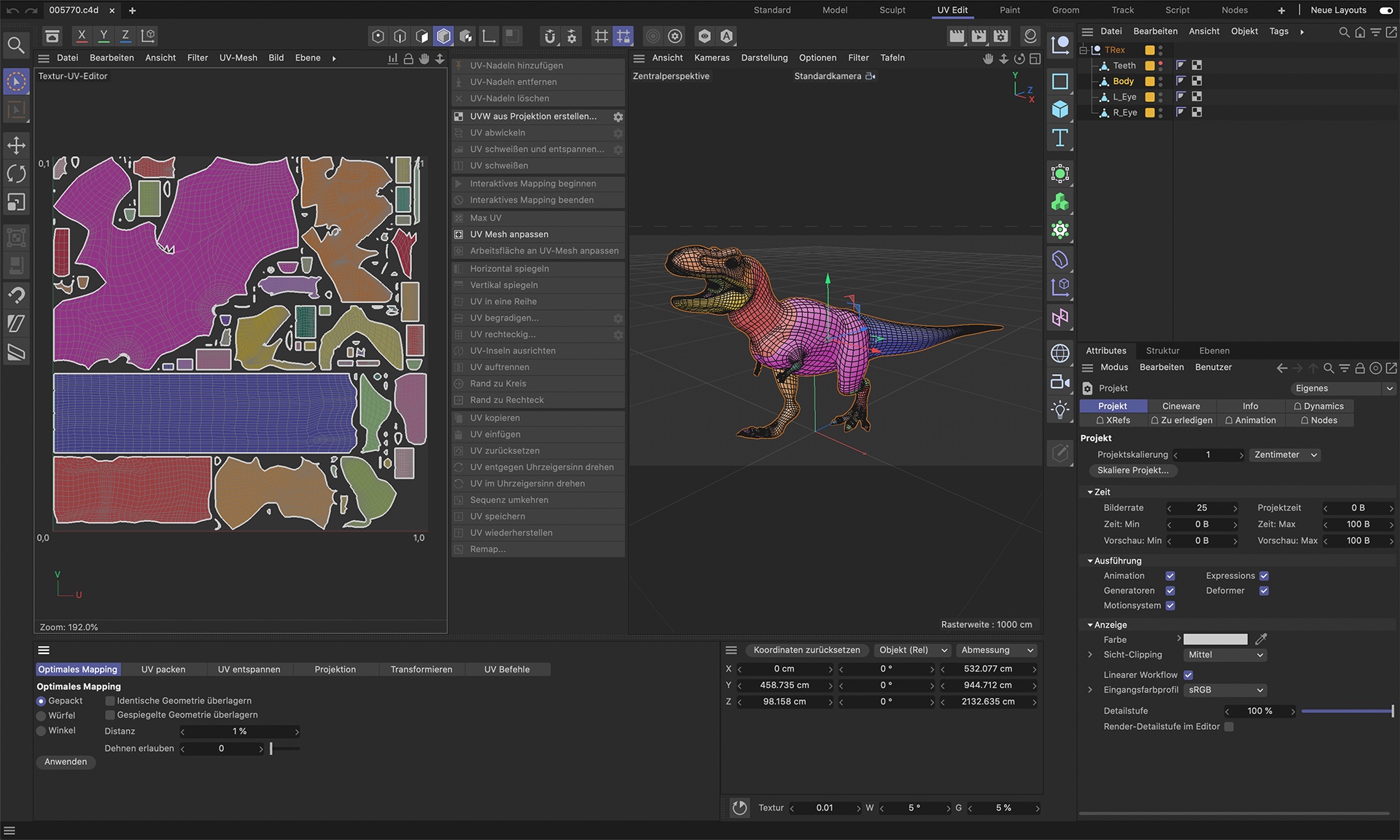Select the floor/sky environment globe icon
The width and height of the screenshot is (1400, 840).
[x=1060, y=353]
